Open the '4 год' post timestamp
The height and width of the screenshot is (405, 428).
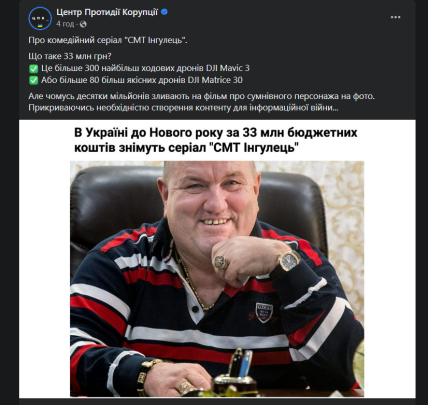click(x=65, y=24)
